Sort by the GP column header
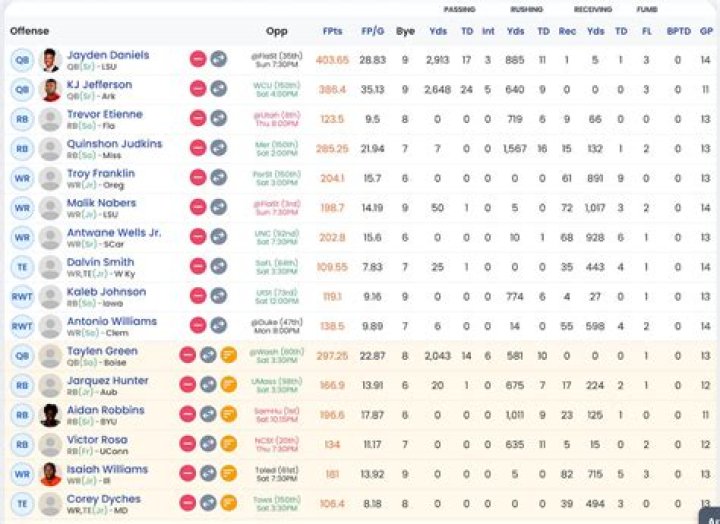Viewport: 720px width, 524px height. tap(706, 31)
